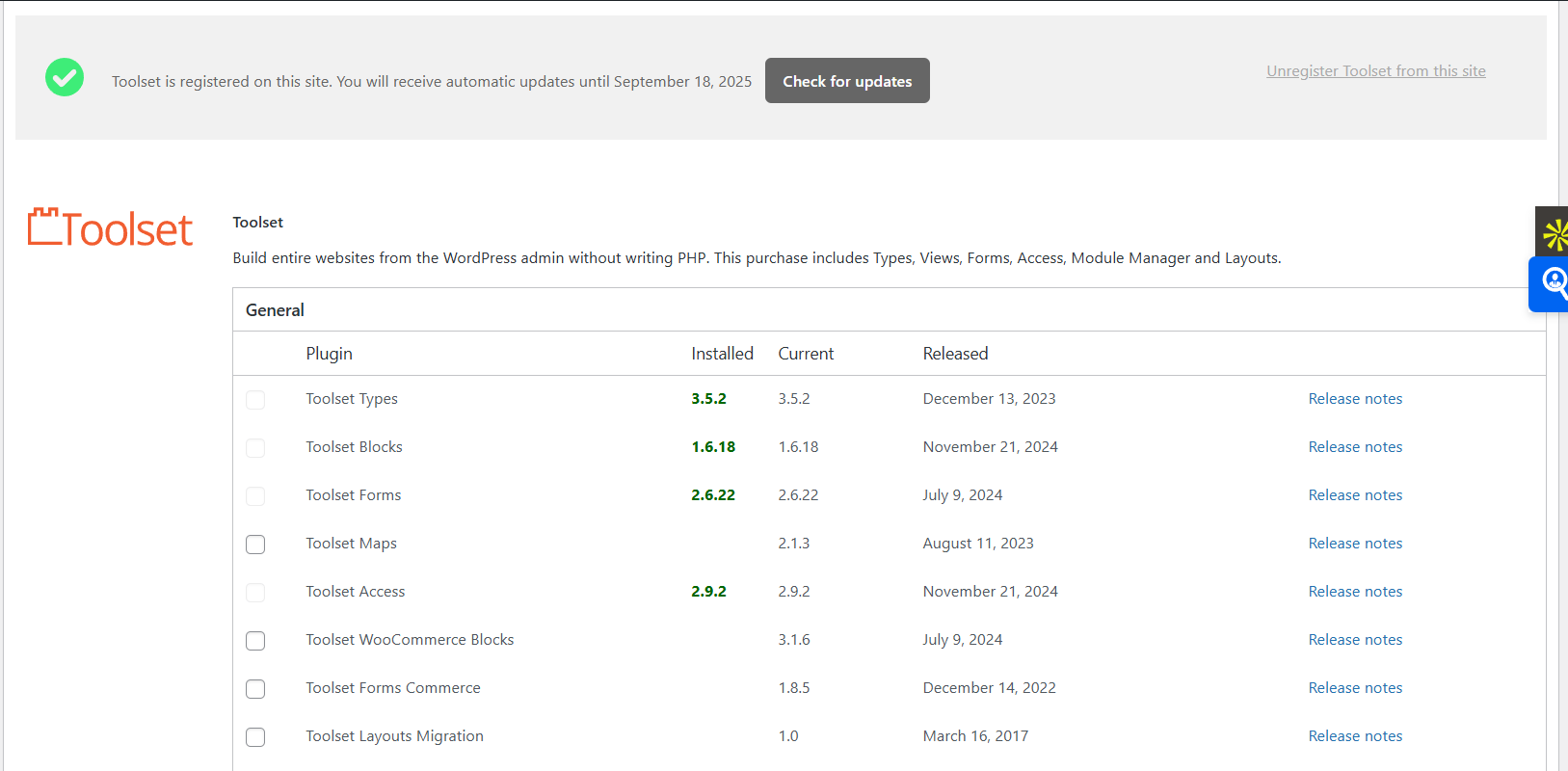Click release date December 13, 2023
The height and width of the screenshot is (771, 1568).
point(989,399)
